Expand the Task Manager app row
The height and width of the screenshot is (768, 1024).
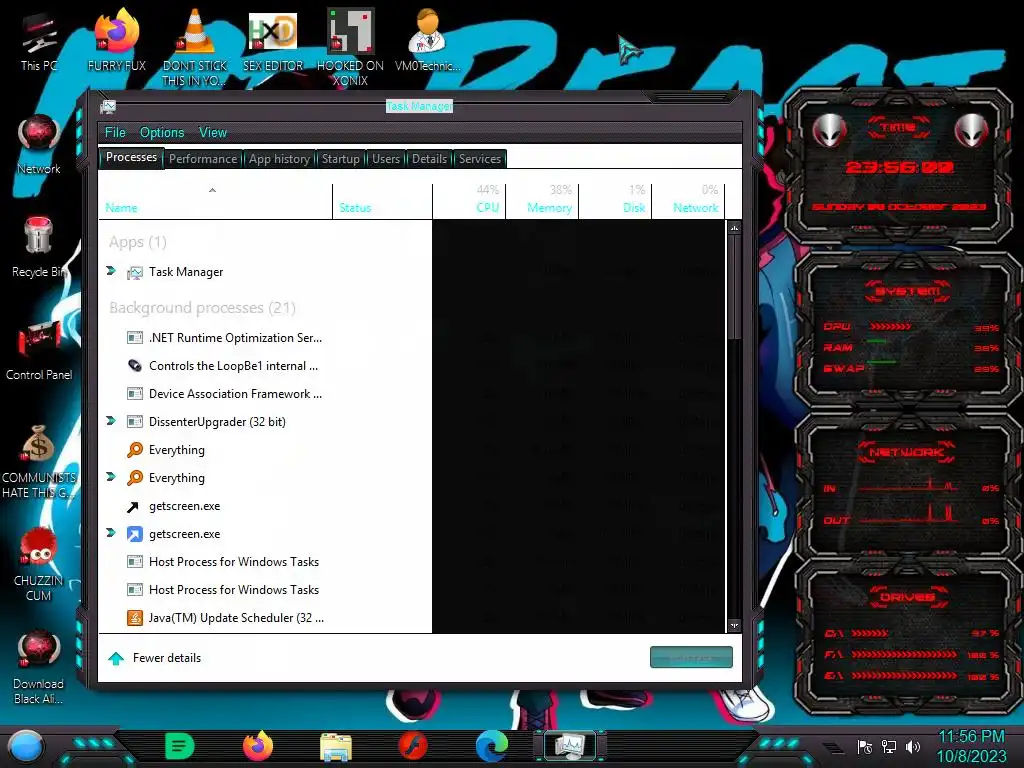111,271
